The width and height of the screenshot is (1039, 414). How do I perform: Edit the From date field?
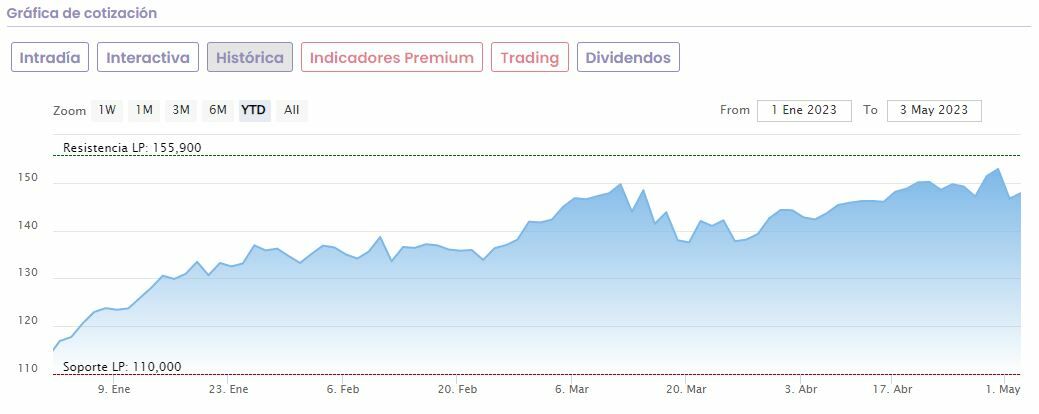(x=804, y=110)
